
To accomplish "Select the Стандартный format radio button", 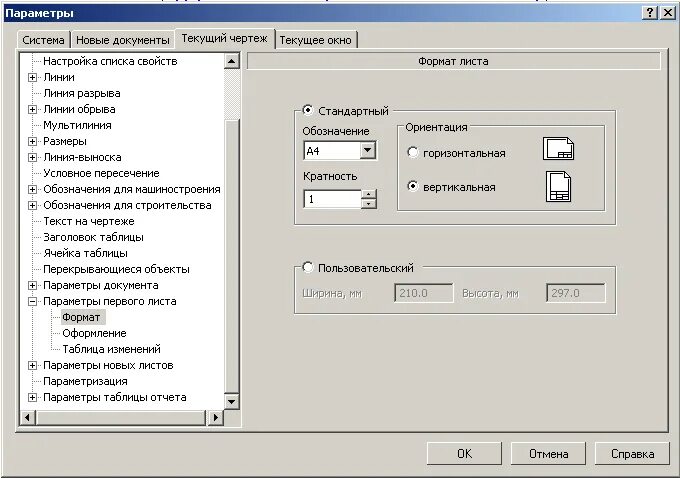I will [307, 110].
